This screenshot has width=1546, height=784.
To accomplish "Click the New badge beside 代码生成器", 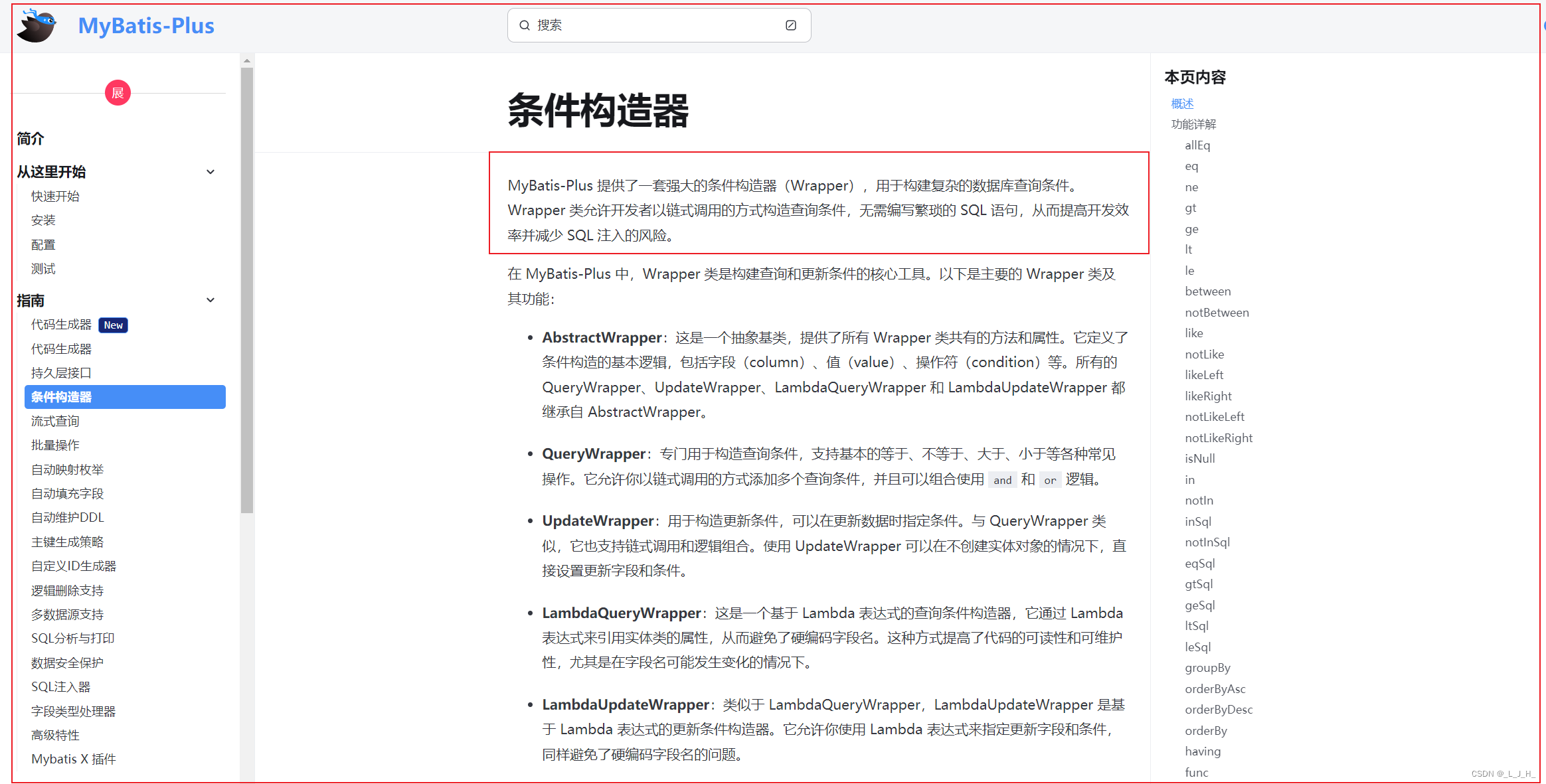I will 113,325.
